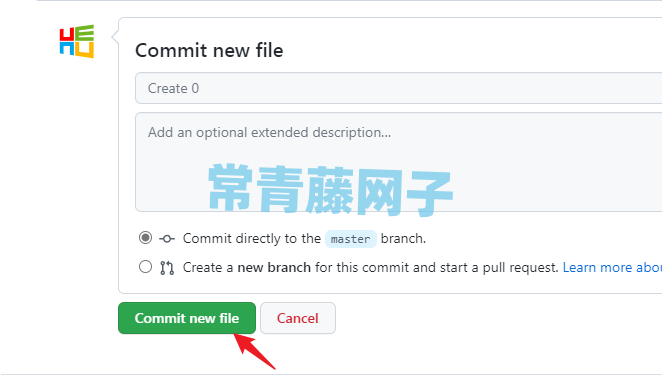This screenshot has height=383, width=662.
Task: Click the speech-bubble pointer next to the avatar
Action: click(115, 37)
